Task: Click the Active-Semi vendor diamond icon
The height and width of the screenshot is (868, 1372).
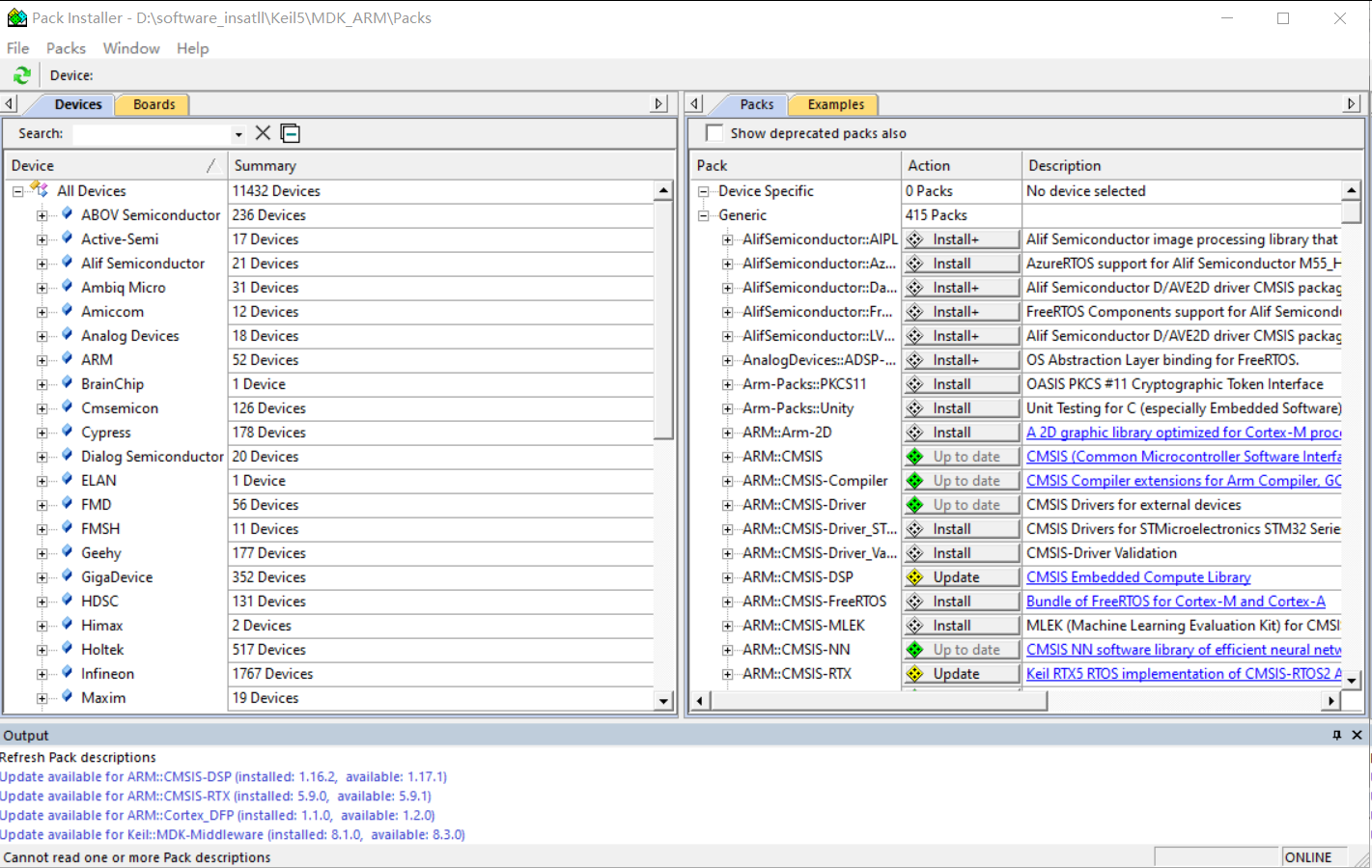Action: click(67, 238)
